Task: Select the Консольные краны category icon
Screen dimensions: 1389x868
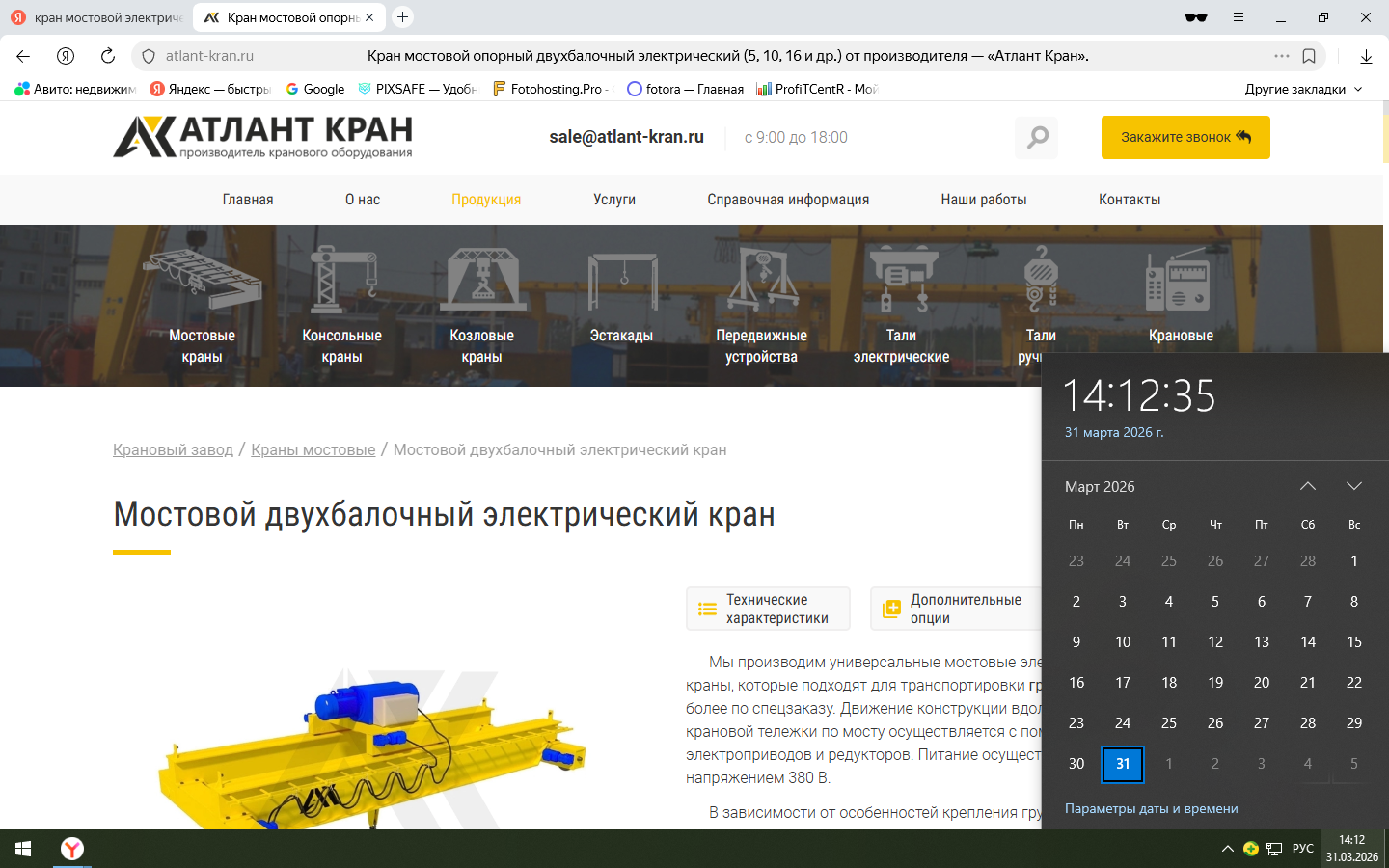Action: click(x=341, y=280)
